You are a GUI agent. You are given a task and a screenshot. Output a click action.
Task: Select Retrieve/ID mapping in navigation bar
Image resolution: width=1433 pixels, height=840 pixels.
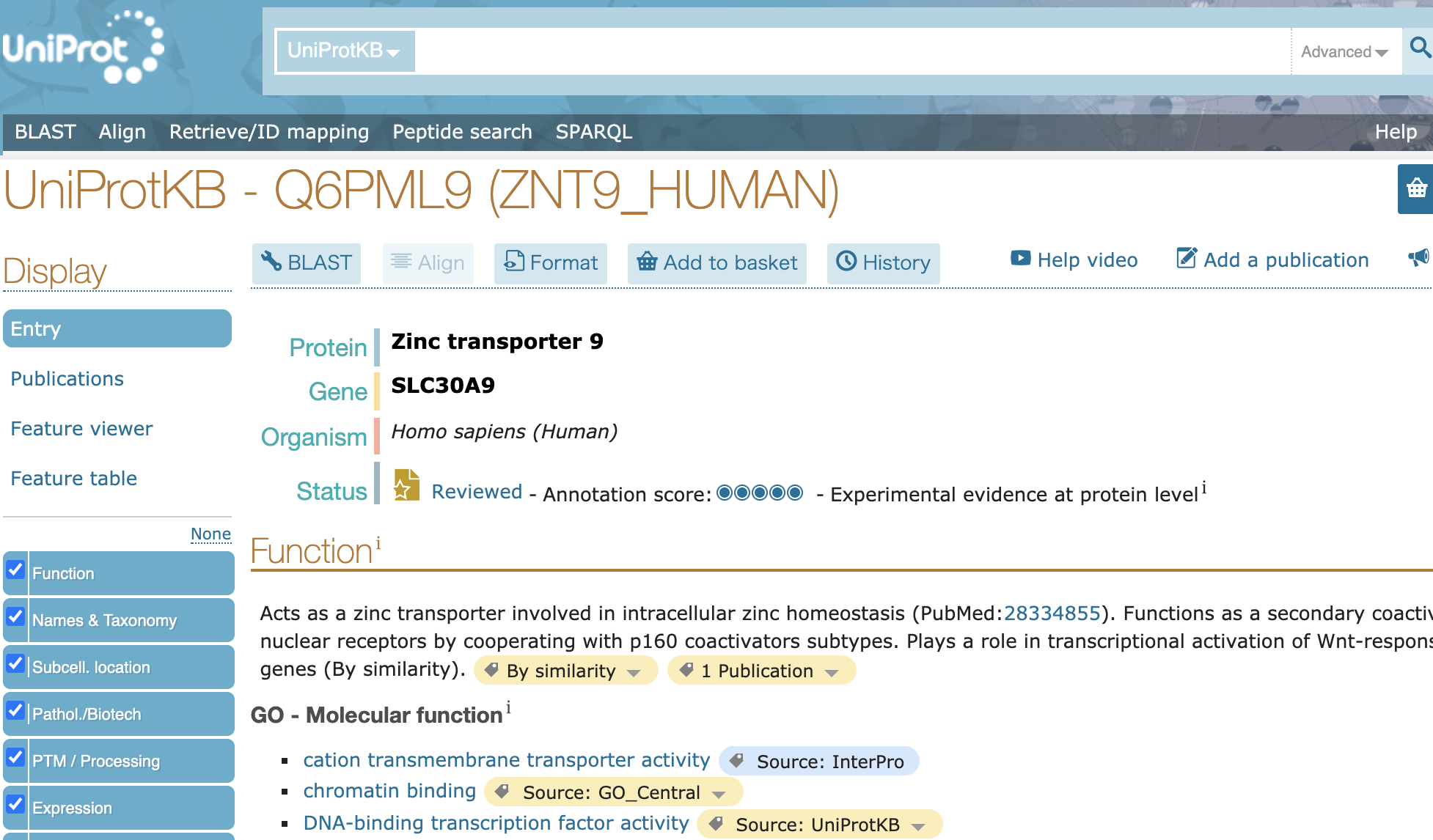click(268, 132)
